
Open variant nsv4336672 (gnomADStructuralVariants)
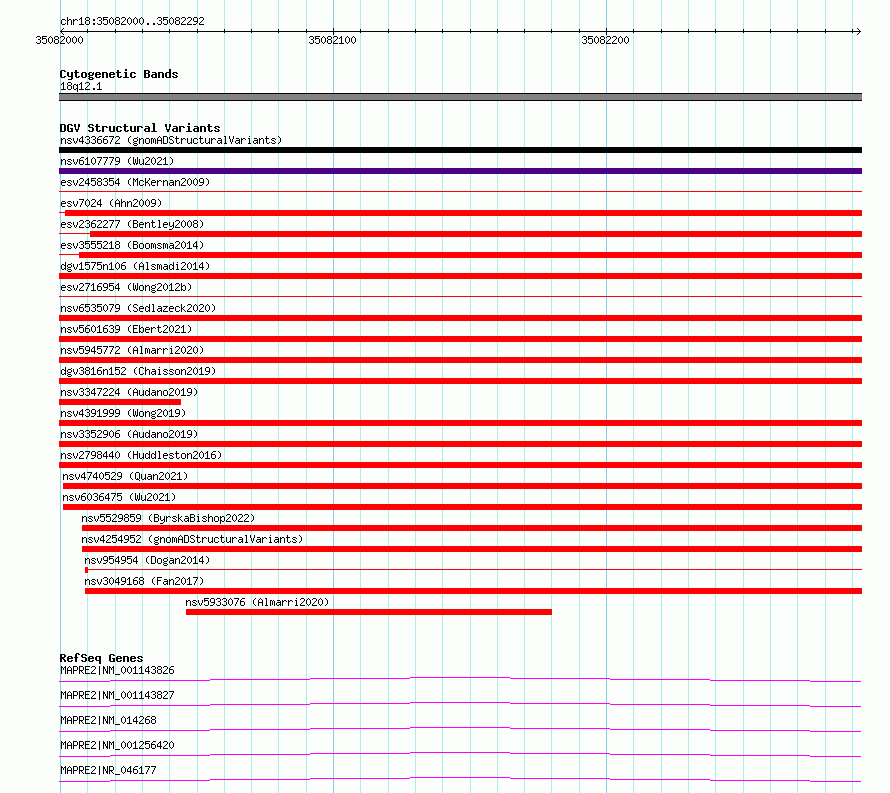tap(171, 140)
